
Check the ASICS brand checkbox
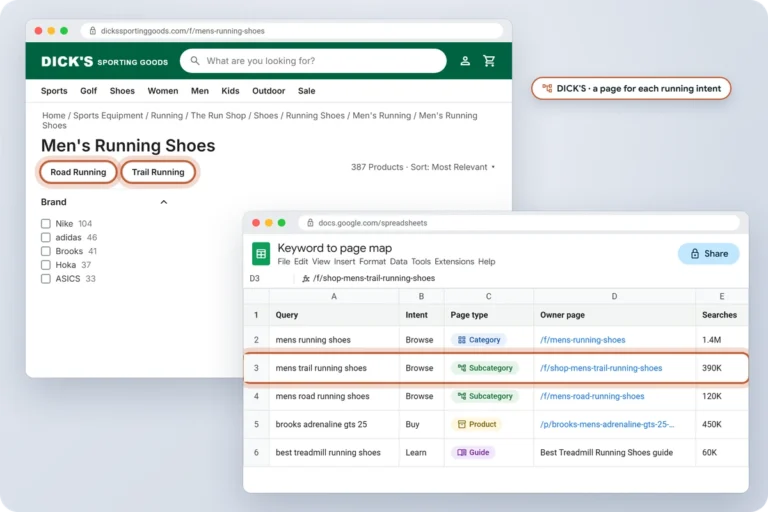click(x=46, y=279)
